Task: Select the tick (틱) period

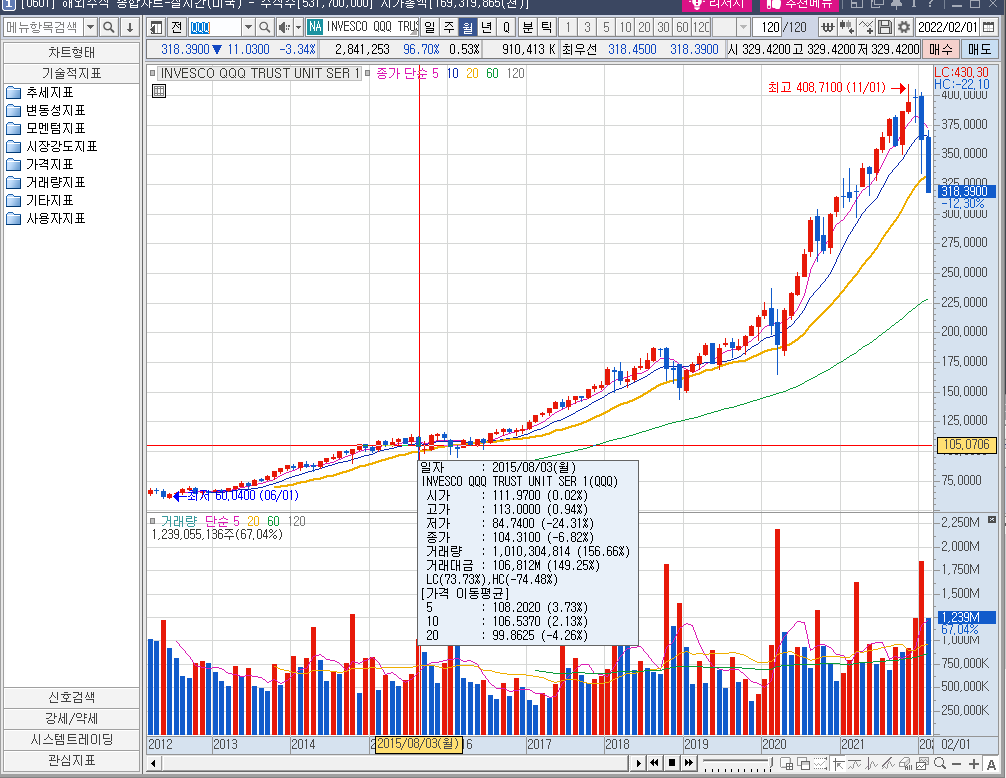Action: [x=547, y=28]
